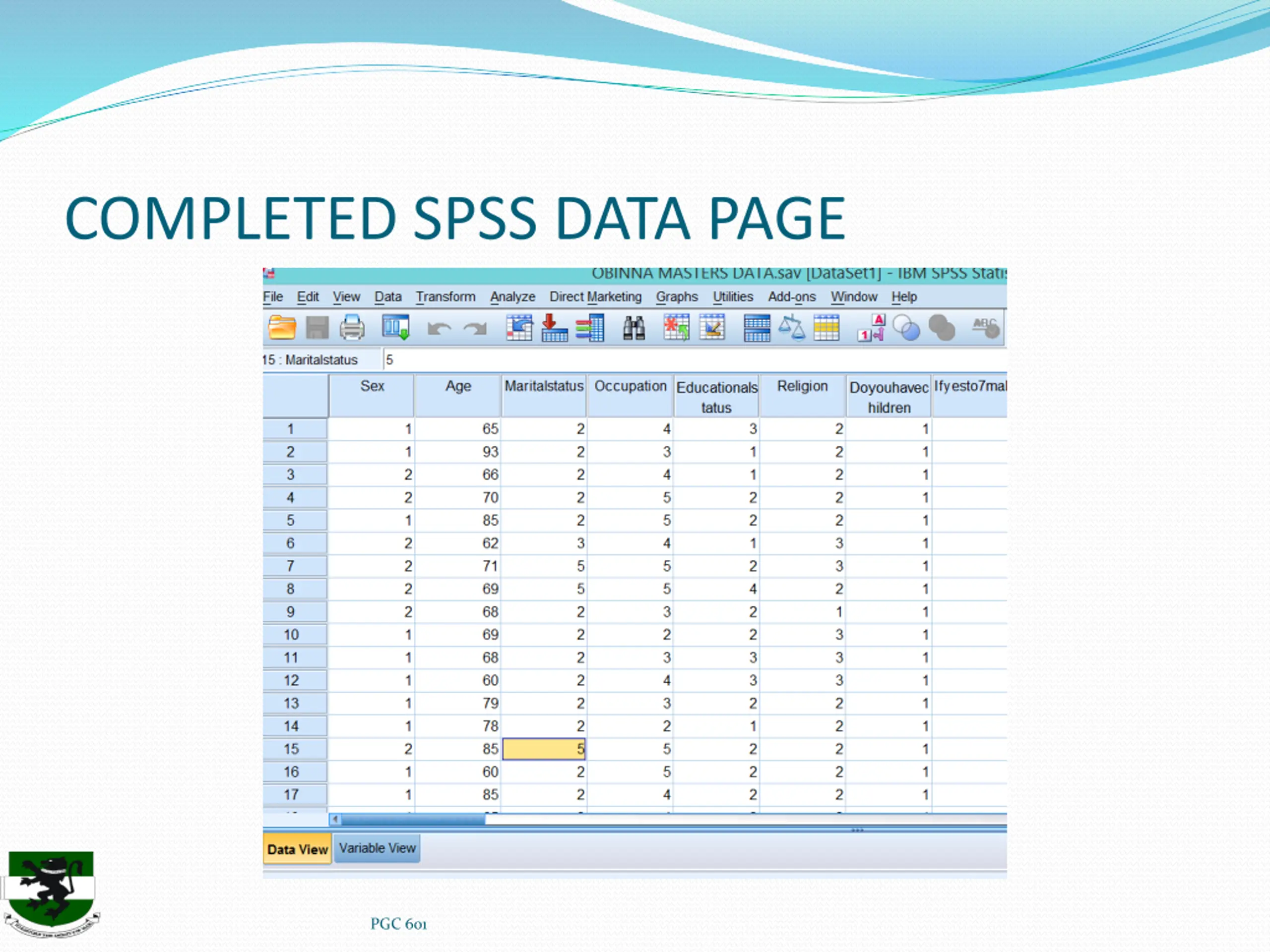
Task: Click the Undo arrow icon
Action: pos(439,329)
